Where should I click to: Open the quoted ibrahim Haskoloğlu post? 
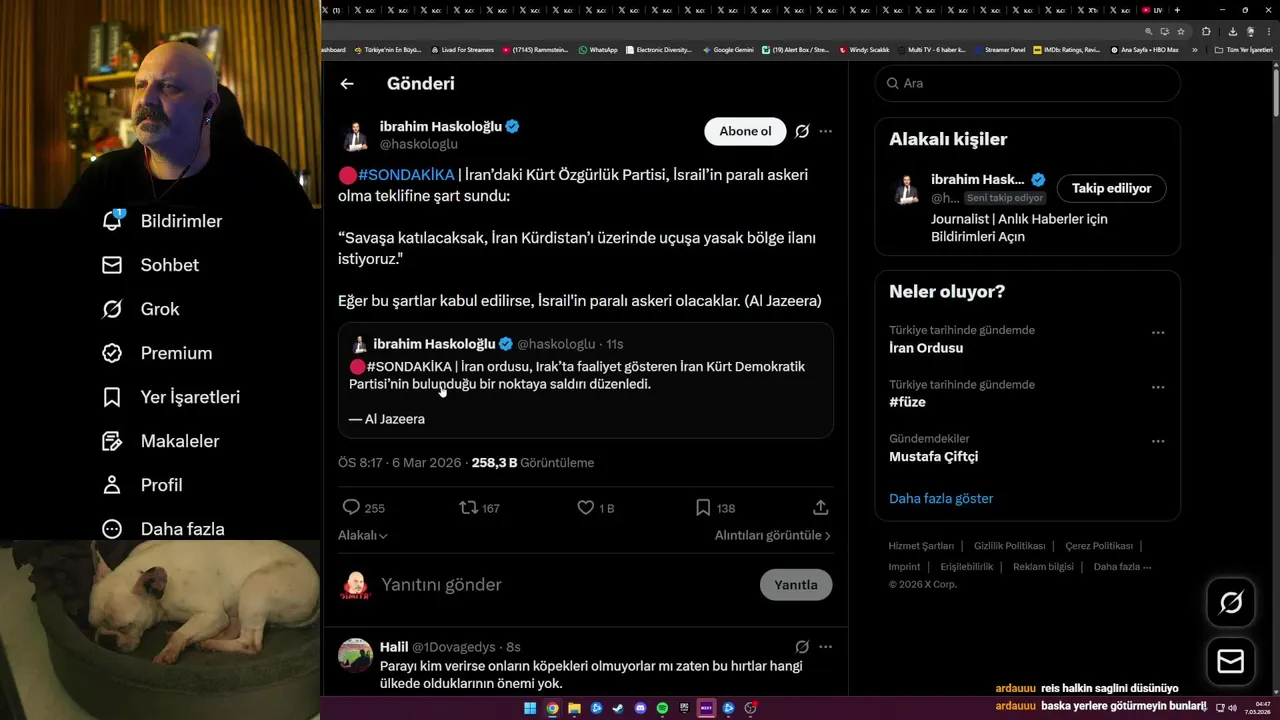[x=585, y=380]
